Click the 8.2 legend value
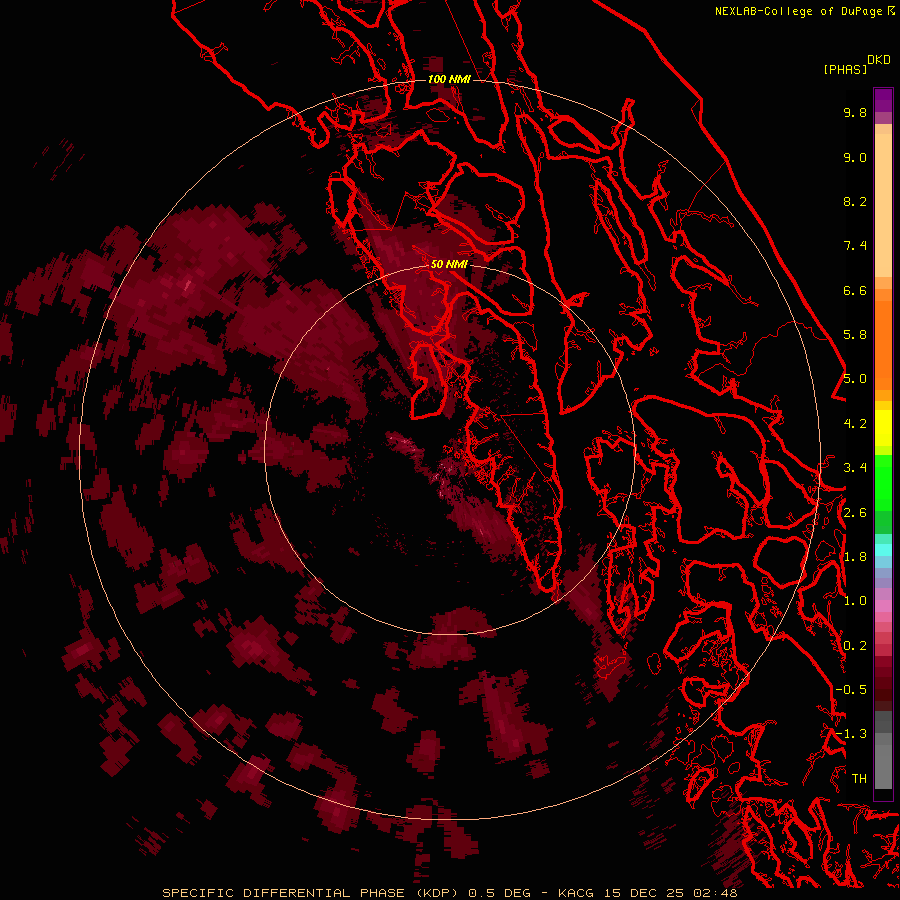Viewport: 900px width, 900px height. click(x=855, y=201)
